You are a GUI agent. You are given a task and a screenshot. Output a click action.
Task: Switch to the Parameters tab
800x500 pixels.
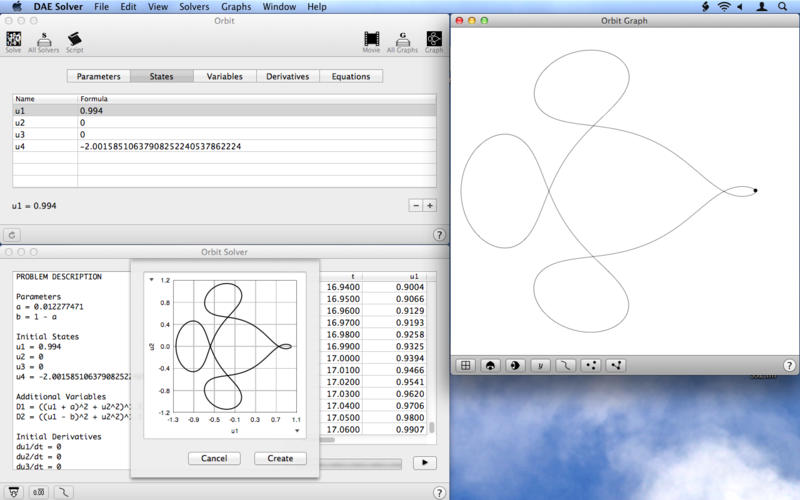click(99, 76)
